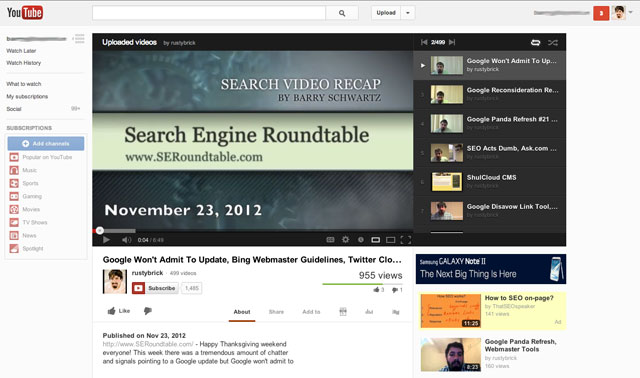The image size is (640, 378).
Task: Click the Samsung Galaxy Note II ad banner
Action: [x=491, y=269]
